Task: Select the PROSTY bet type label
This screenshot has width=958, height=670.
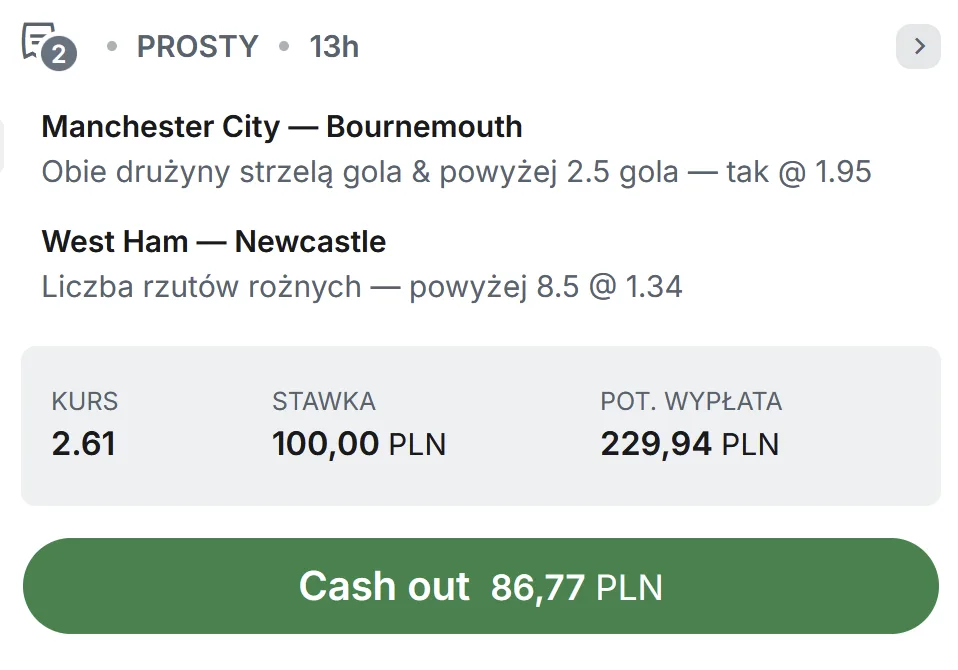Action: [x=197, y=46]
